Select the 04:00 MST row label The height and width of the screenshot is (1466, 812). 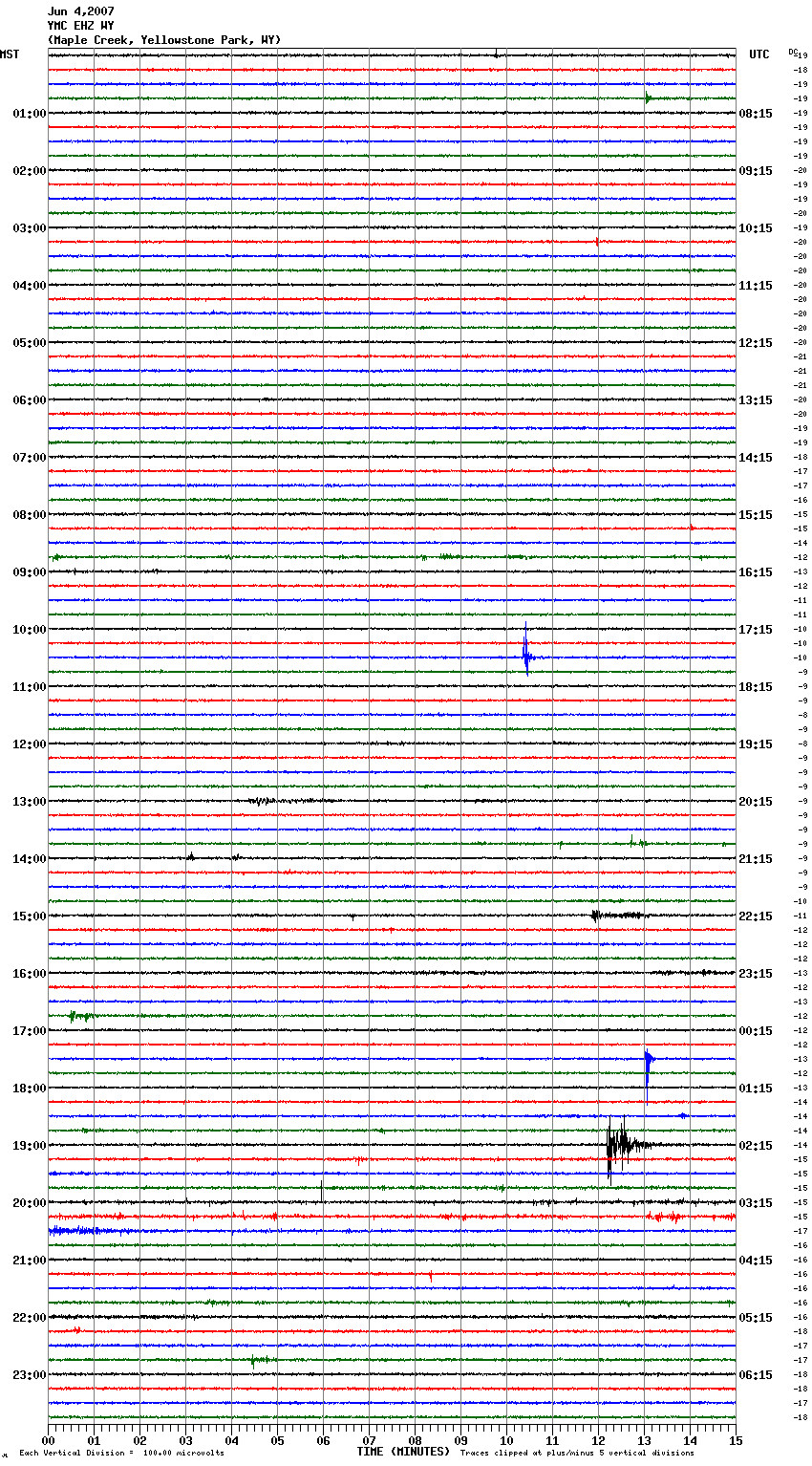30,286
